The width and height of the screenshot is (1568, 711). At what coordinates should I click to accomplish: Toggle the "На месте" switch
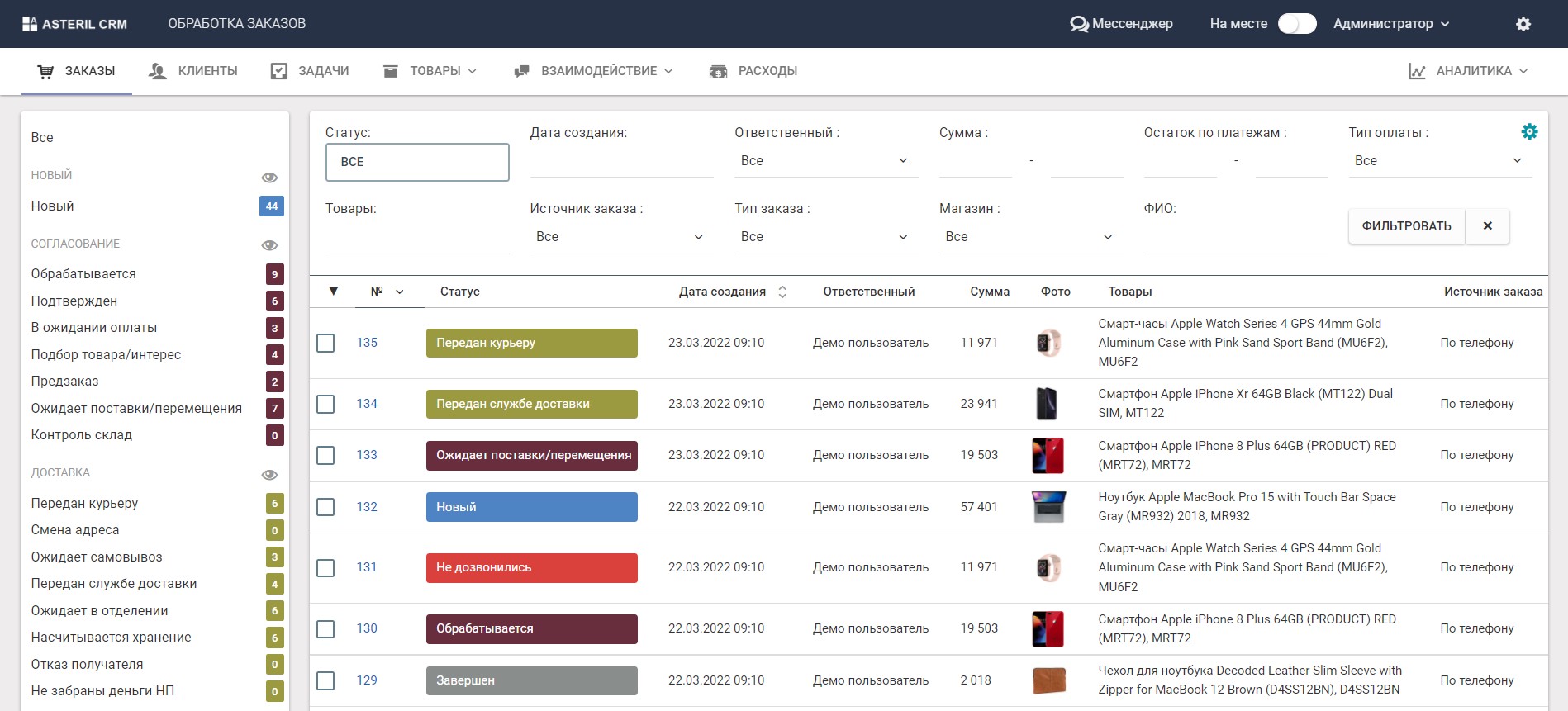pos(1296,24)
